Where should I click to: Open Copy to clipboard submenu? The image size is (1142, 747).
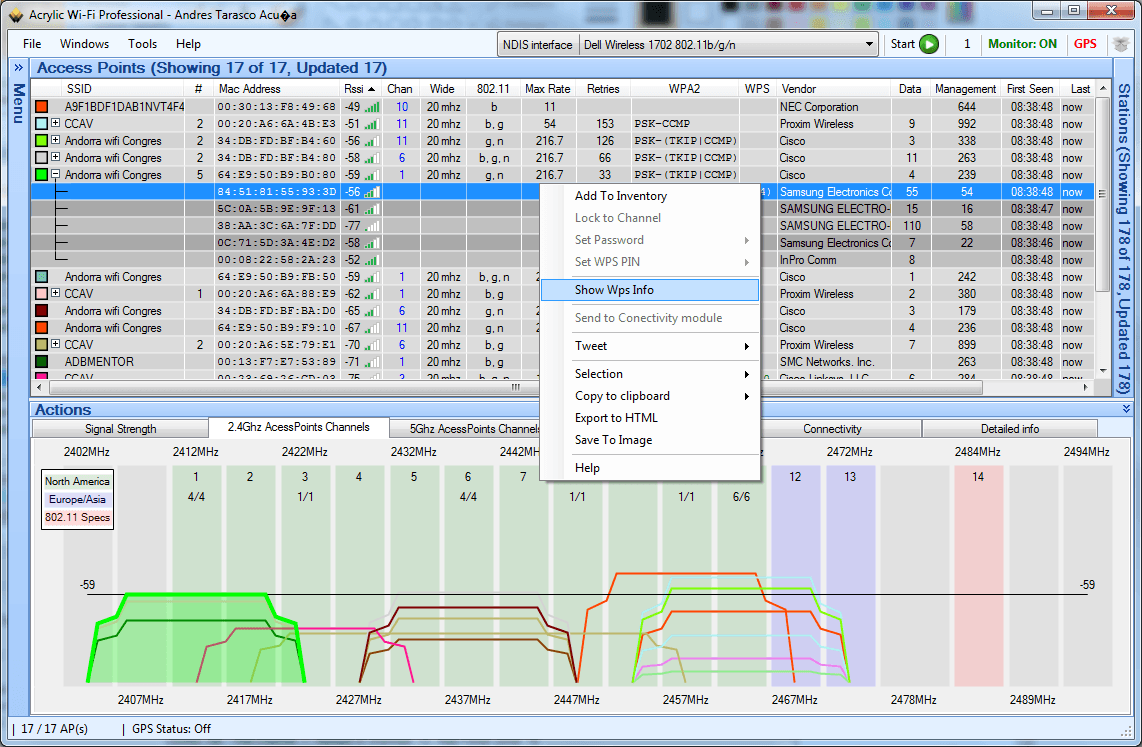[650, 396]
